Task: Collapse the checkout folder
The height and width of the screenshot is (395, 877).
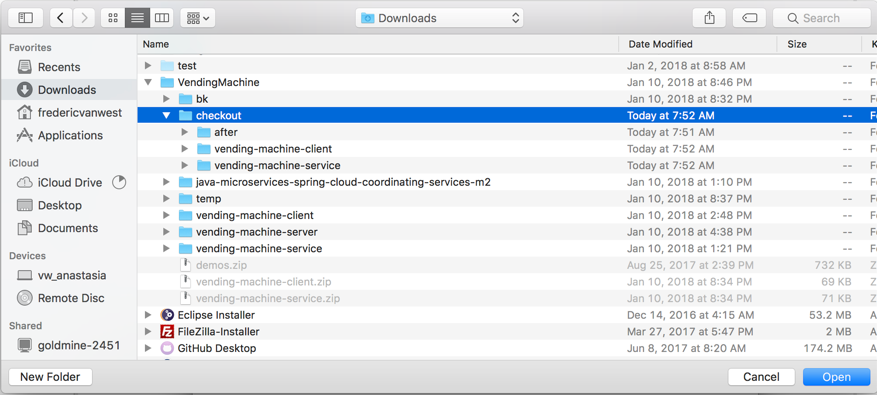Action: pyautogui.click(x=166, y=115)
